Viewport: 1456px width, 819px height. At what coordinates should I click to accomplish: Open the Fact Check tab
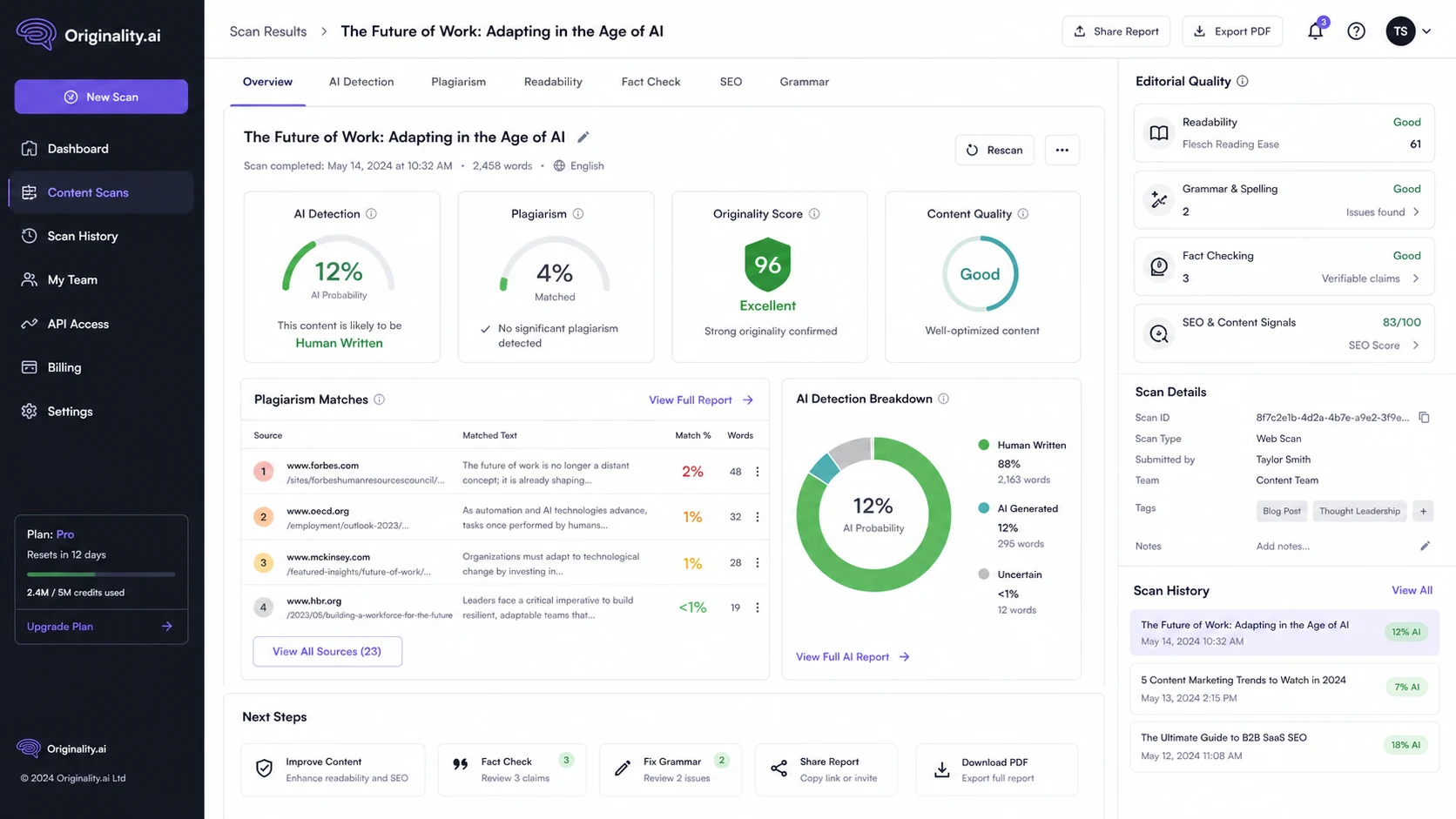[650, 82]
